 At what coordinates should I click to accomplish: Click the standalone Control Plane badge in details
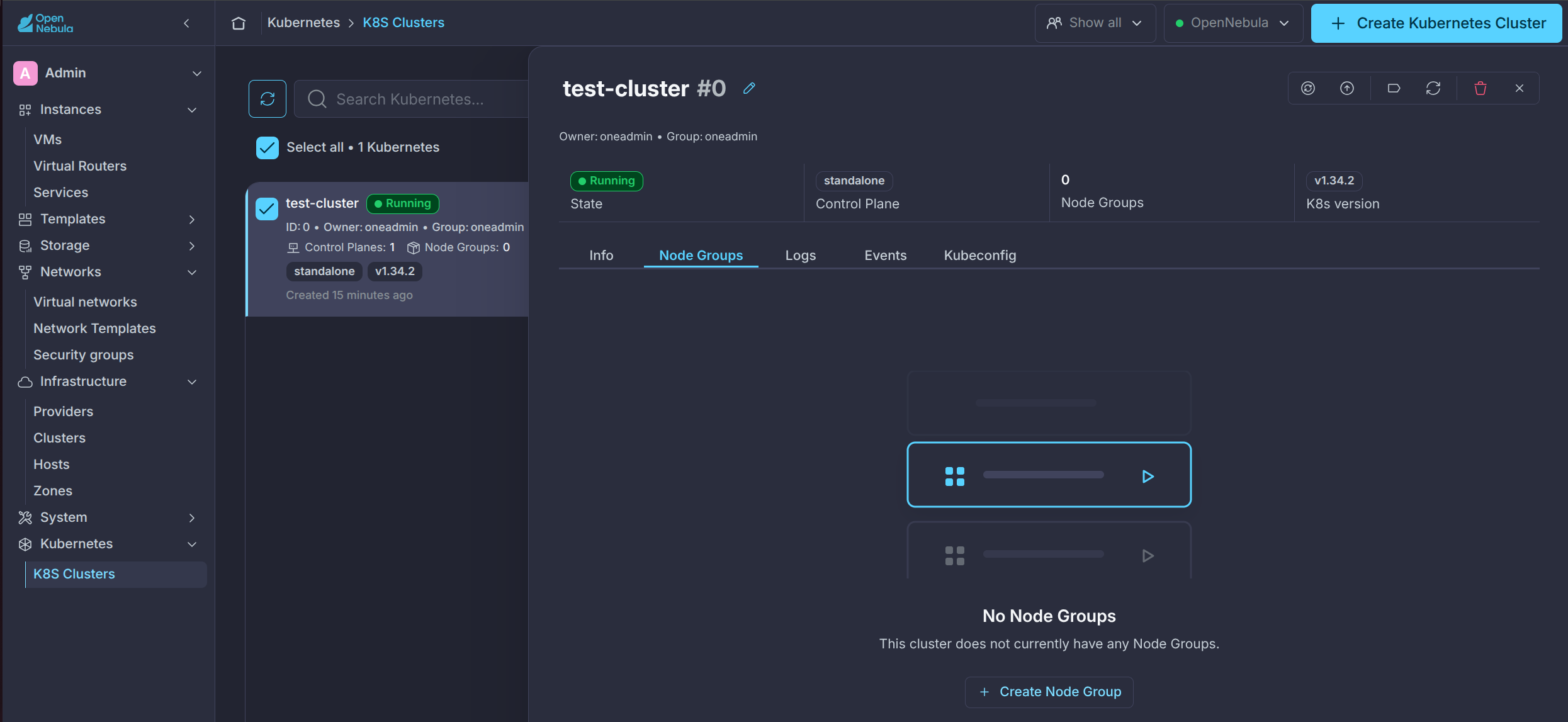(854, 181)
